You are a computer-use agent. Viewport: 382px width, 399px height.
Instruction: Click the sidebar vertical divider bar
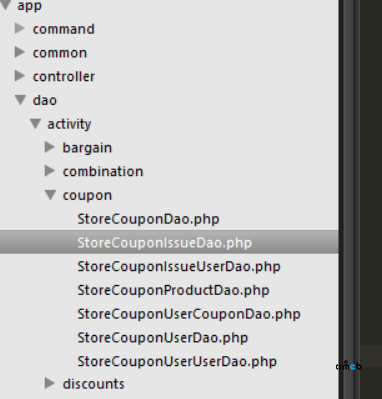349,199
